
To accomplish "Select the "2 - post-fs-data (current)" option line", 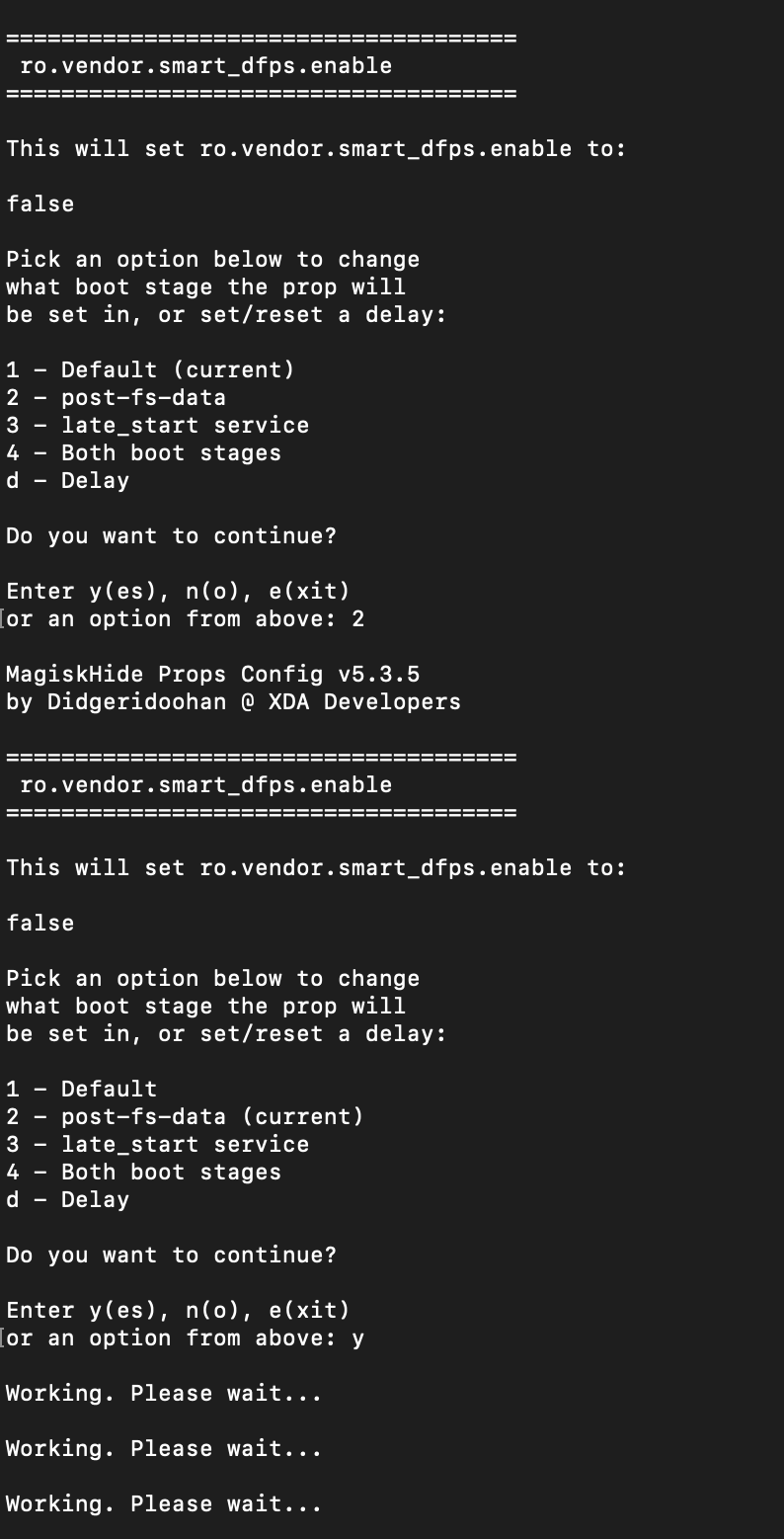I will click(x=185, y=1117).
